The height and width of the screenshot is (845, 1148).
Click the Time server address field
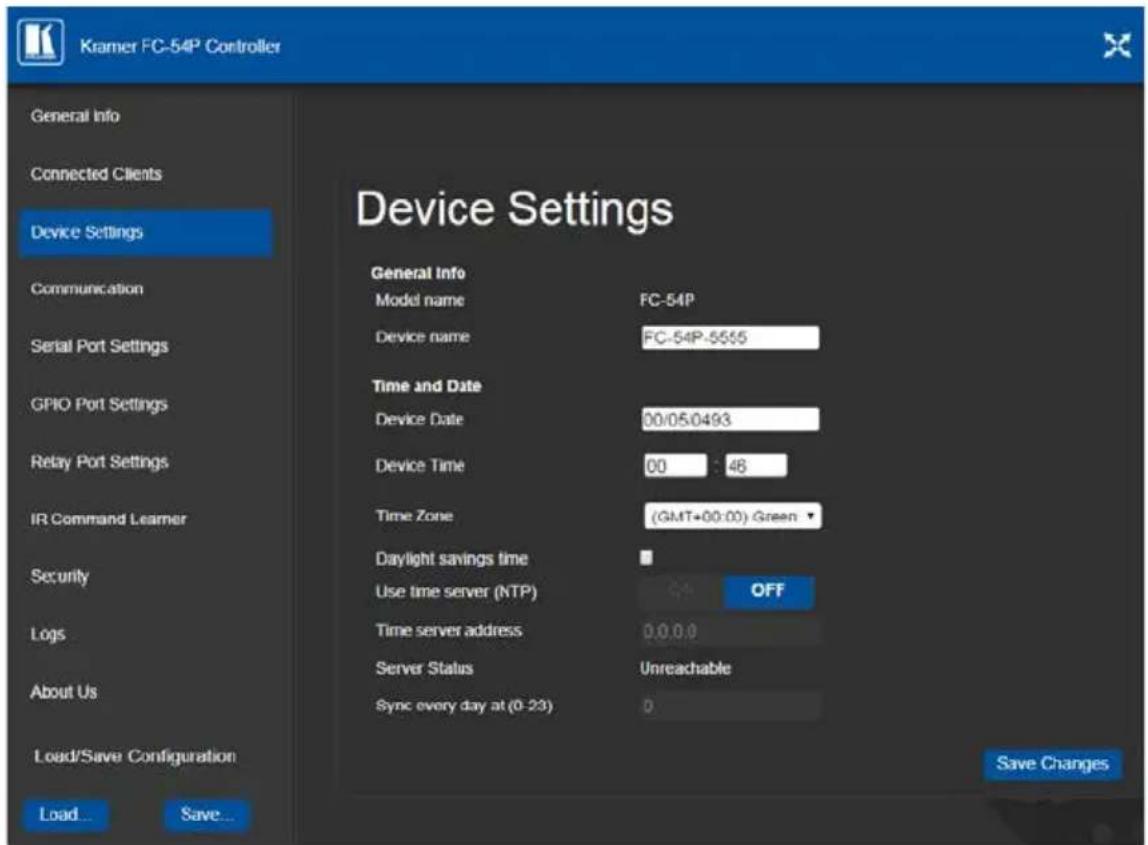730,631
